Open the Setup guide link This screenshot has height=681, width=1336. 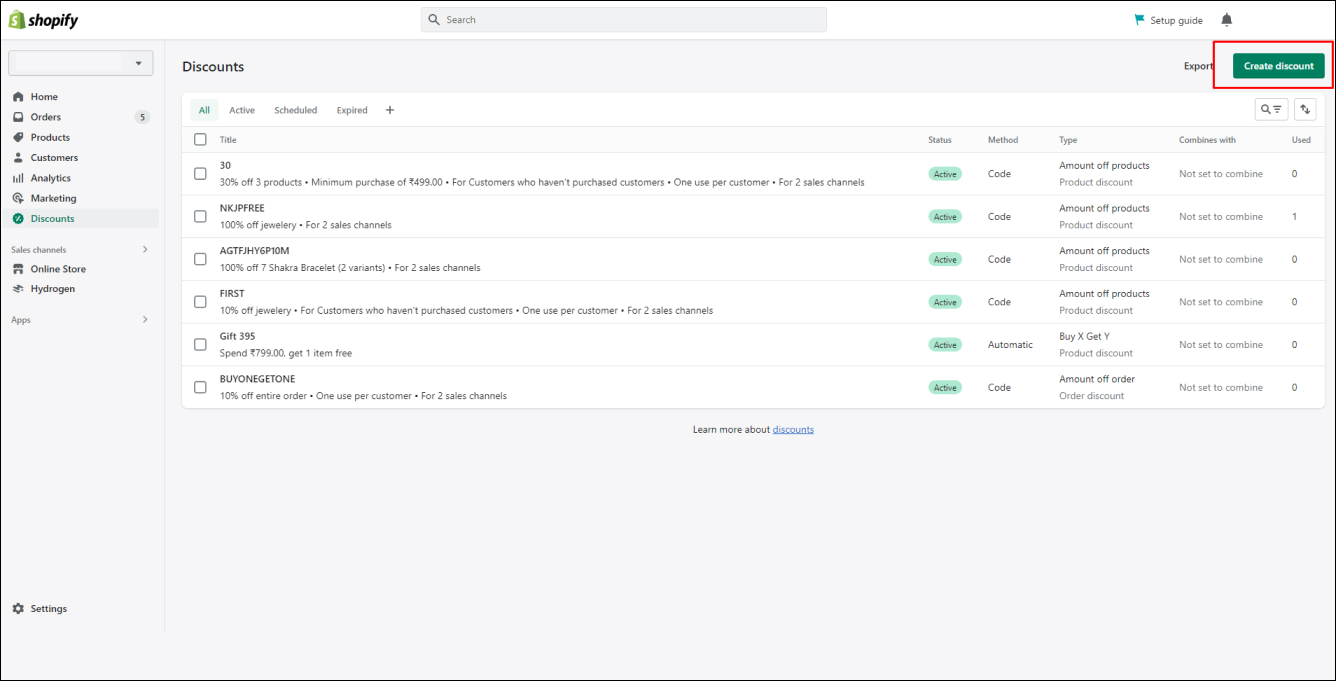pyautogui.click(x=1176, y=20)
